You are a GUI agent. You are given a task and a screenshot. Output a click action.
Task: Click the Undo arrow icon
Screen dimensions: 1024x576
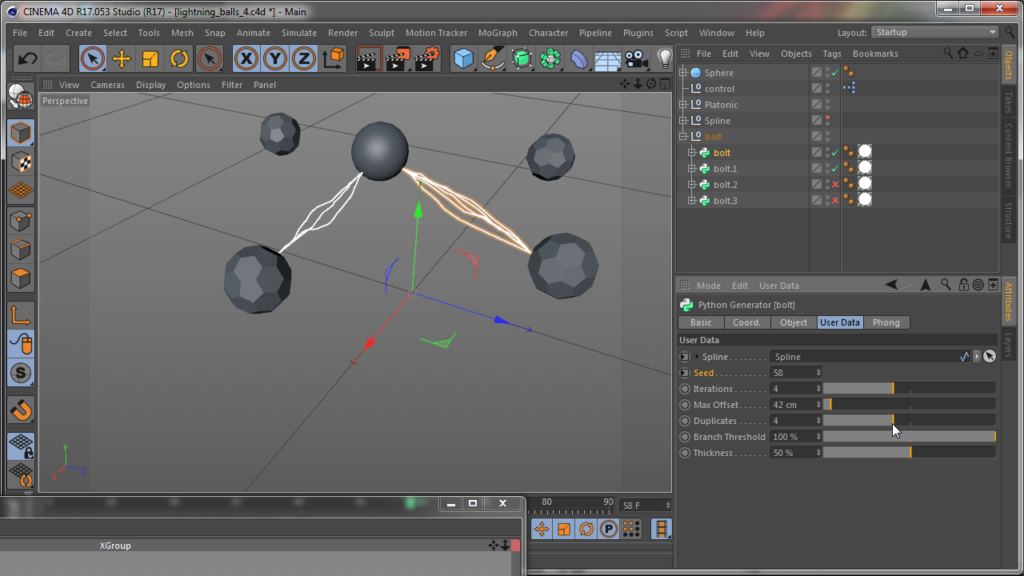[27, 59]
